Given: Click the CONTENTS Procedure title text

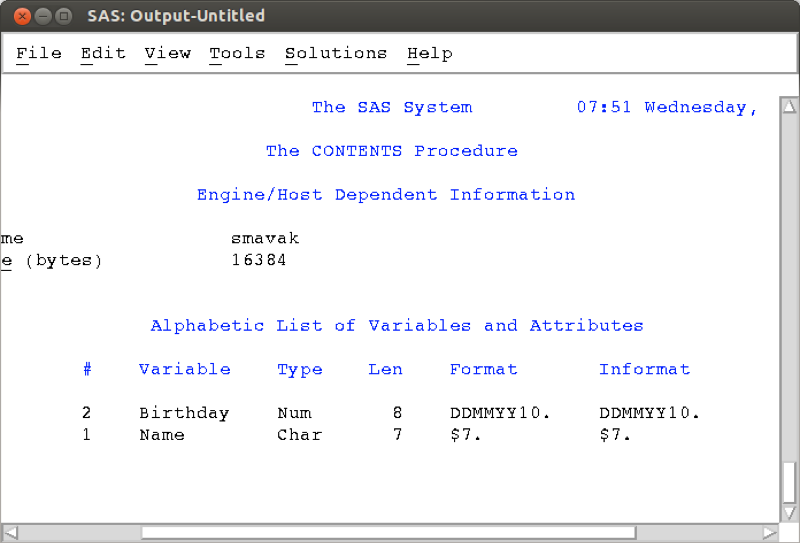Looking at the screenshot, I should coord(392,151).
